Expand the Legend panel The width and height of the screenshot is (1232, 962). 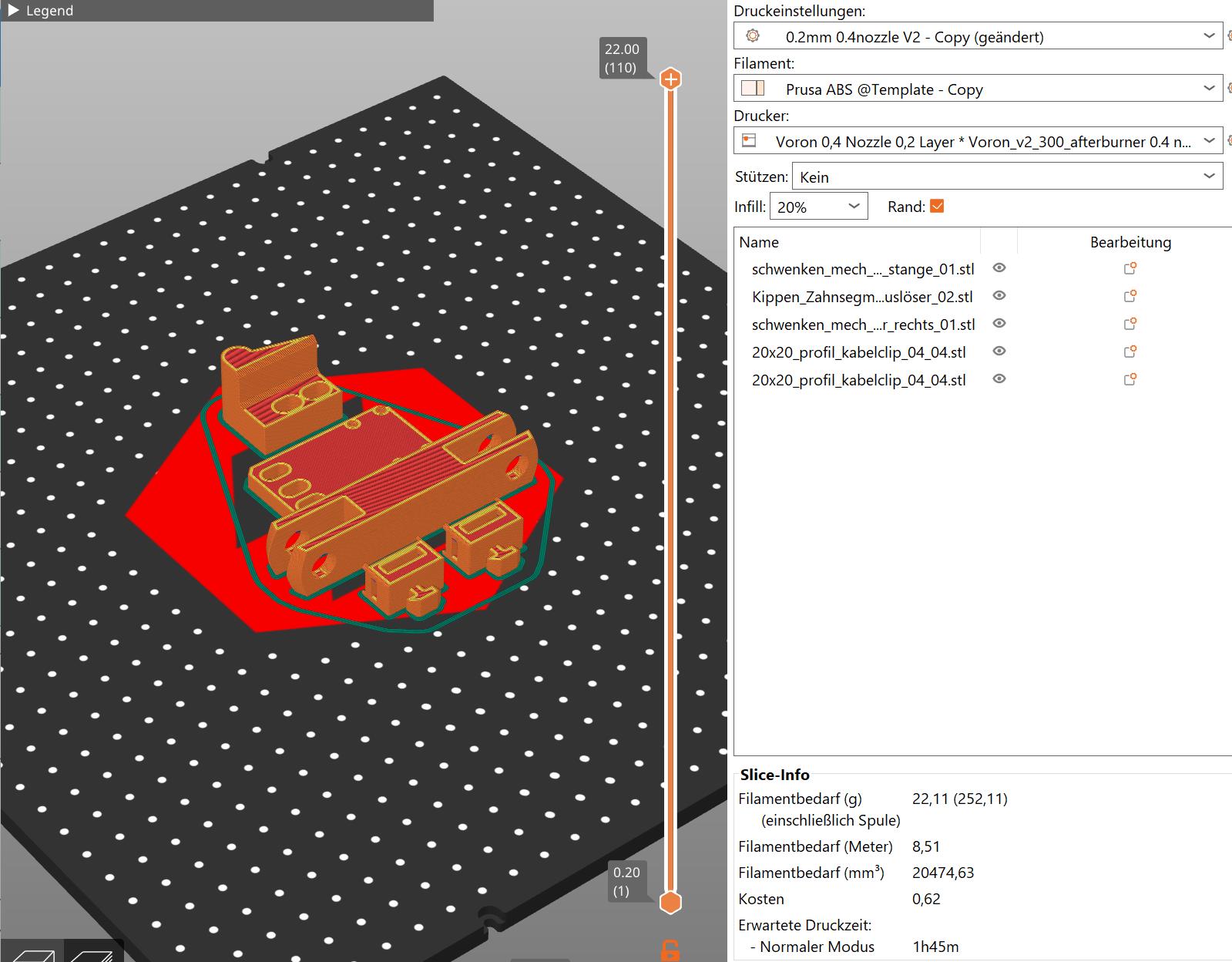point(13,10)
